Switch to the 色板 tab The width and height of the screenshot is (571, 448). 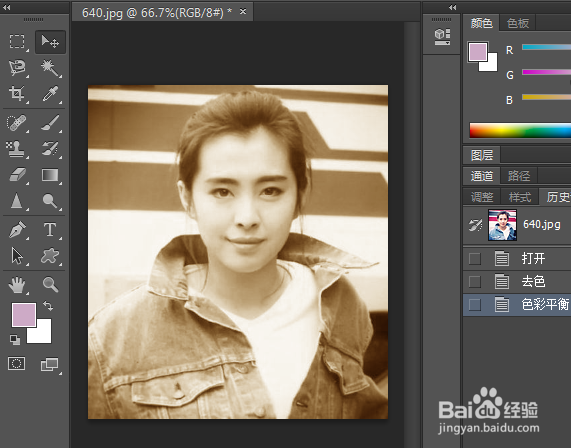point(517,23)
